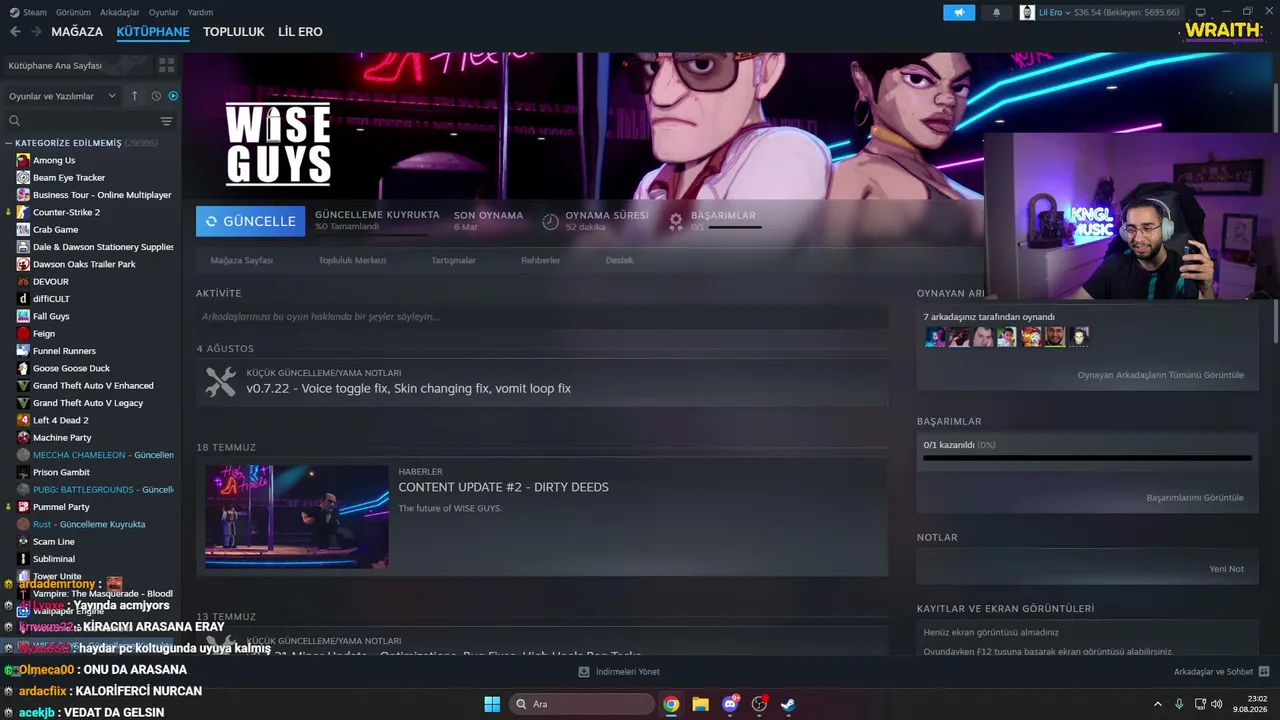Toggle the ready-to-play filter icon
The image size is (1280, 720).
pos(173,96)
